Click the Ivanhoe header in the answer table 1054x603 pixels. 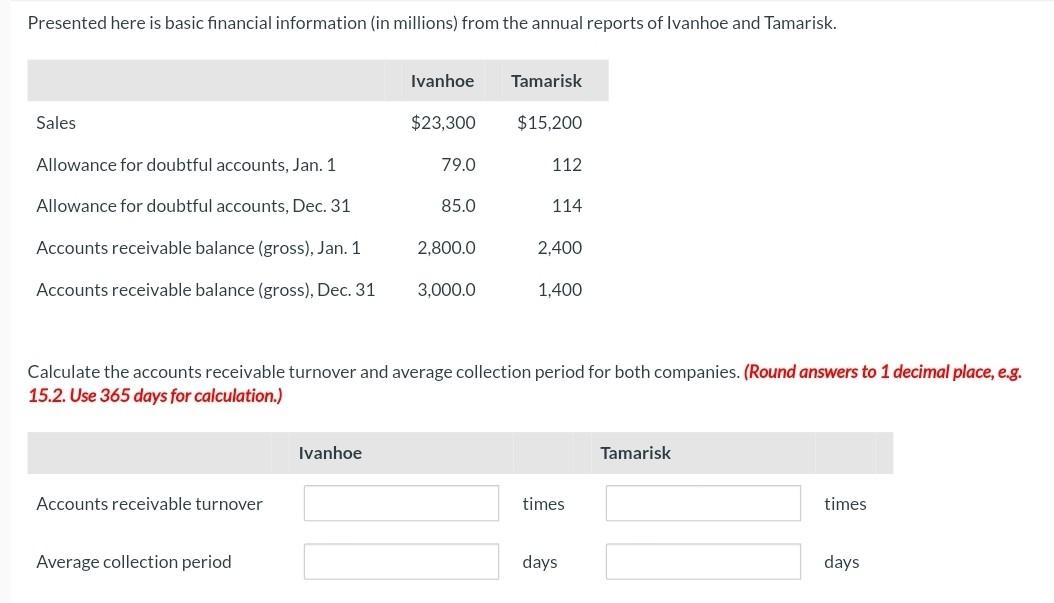[x=329, y=453]
